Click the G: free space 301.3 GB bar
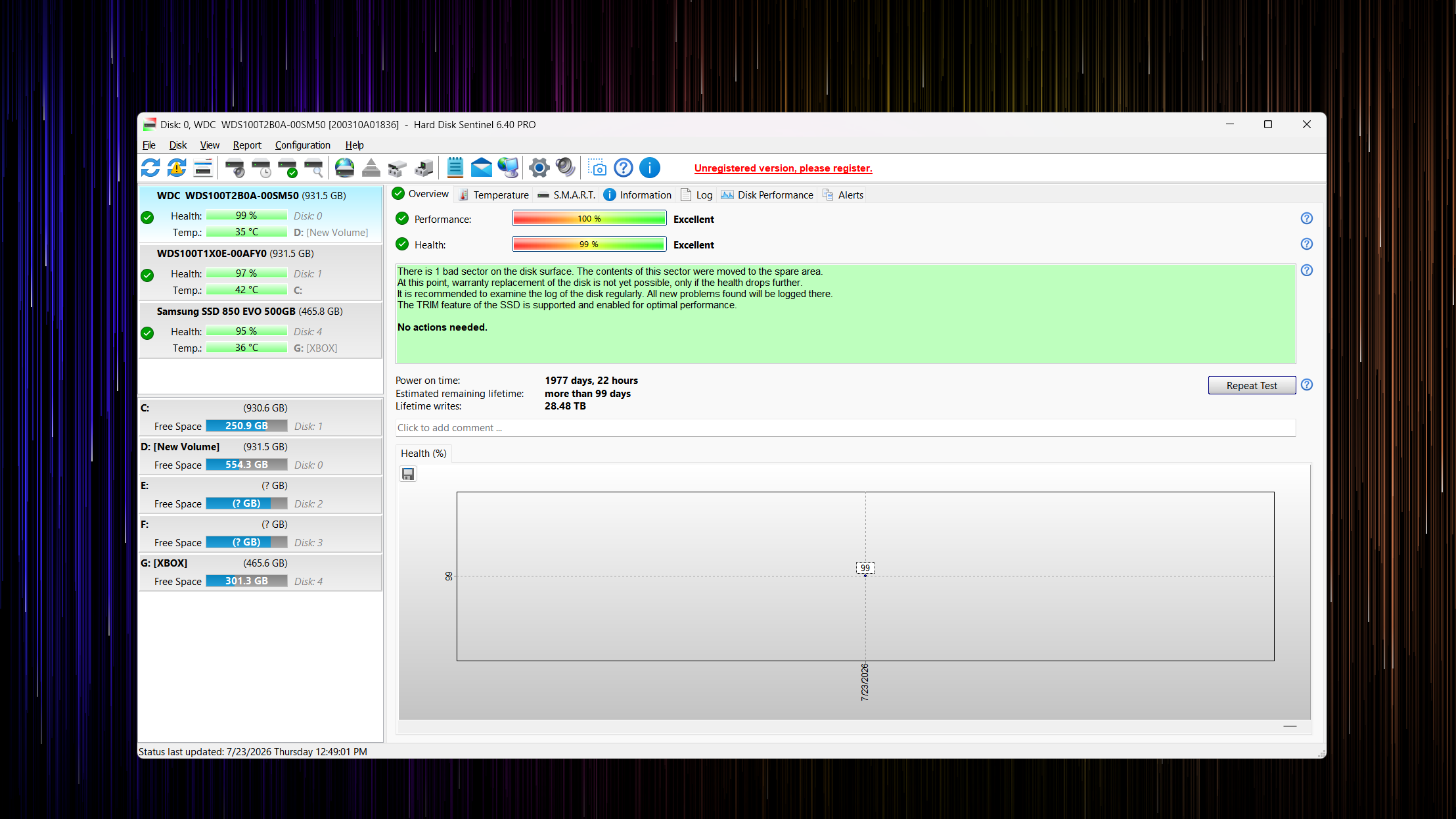 coord(246,581)
